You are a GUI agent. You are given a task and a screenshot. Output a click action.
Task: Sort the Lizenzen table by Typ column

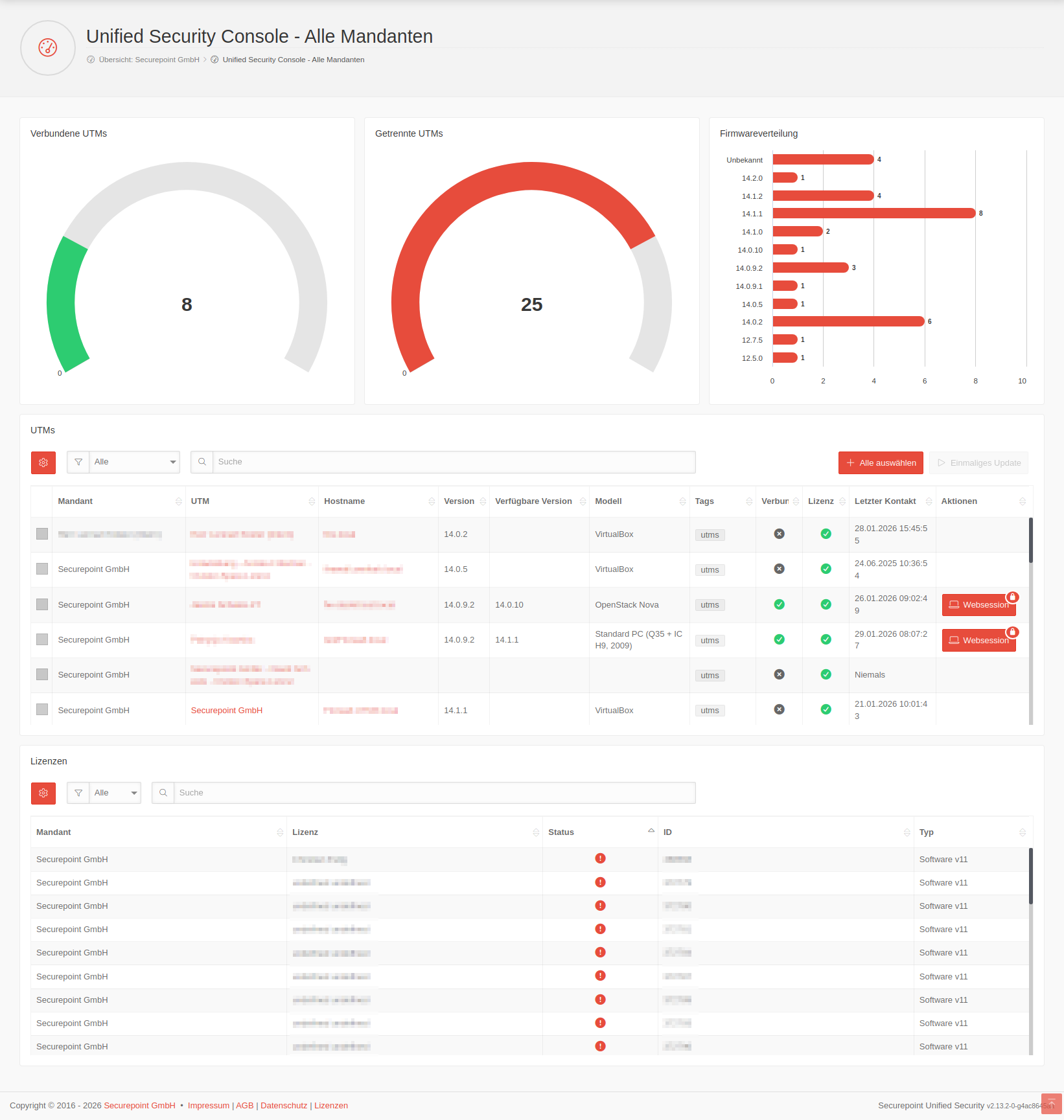(x=1022, y=832)
